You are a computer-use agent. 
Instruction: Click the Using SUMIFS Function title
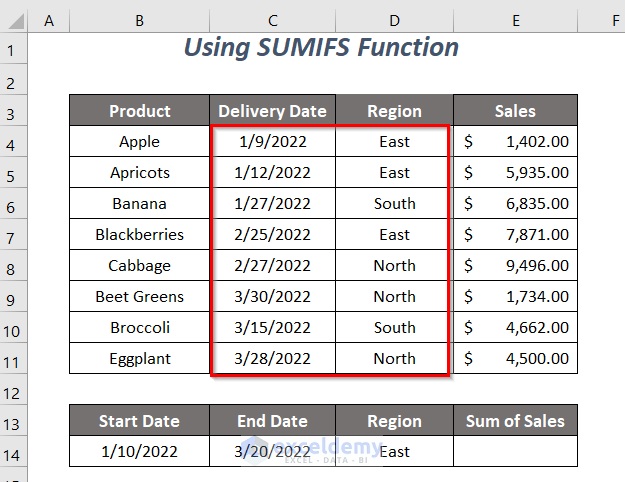(321, 48)
